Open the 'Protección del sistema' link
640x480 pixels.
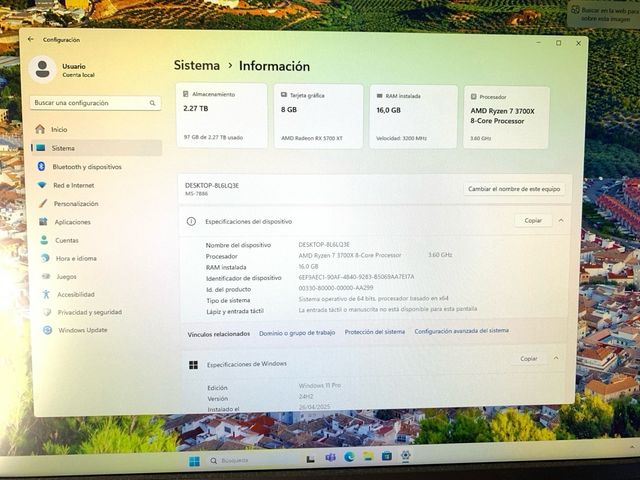375,332
